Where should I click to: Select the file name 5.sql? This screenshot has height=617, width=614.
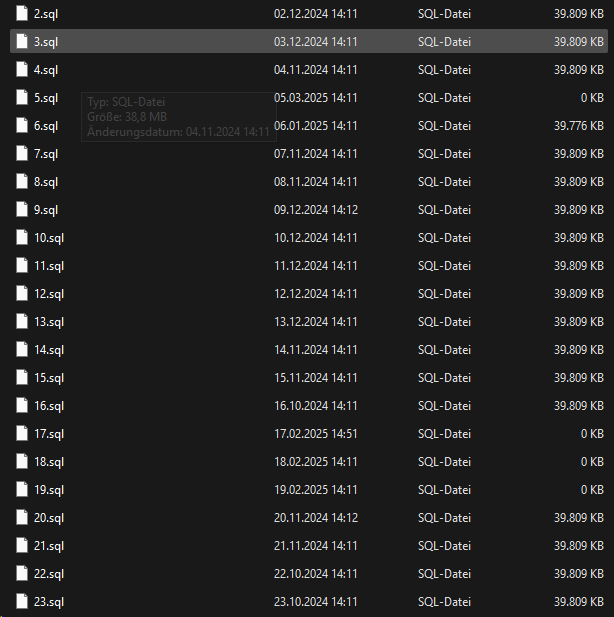coord(46,98)
